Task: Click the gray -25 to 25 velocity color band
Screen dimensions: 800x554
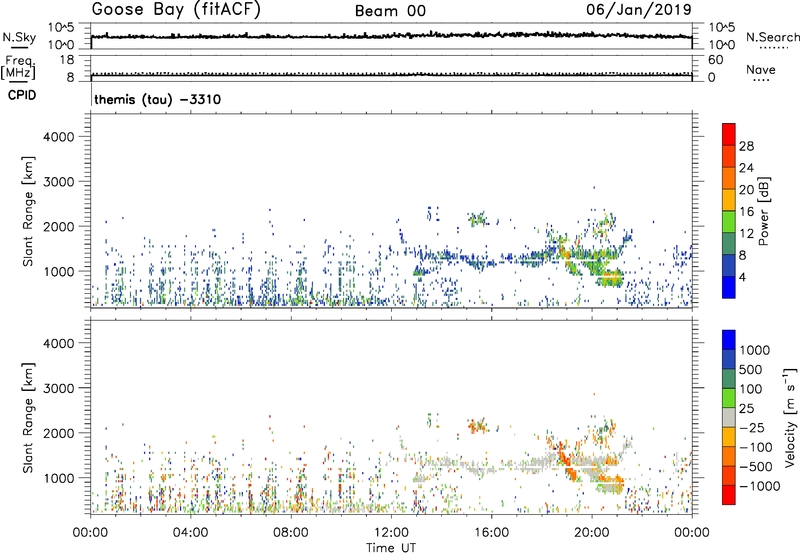Action: [729, 418]
